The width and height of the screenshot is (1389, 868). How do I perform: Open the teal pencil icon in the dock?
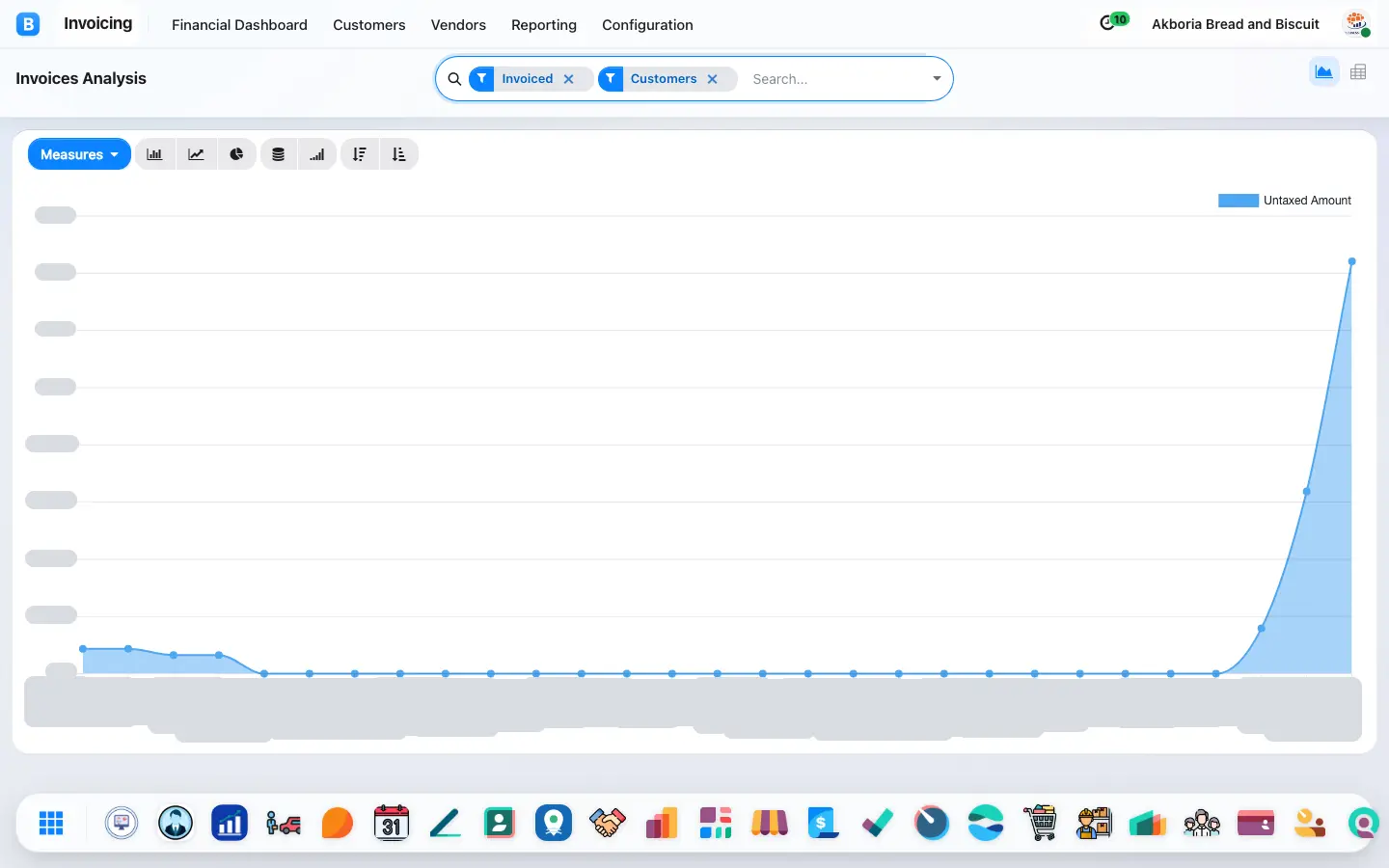click(x=446, y=823)
